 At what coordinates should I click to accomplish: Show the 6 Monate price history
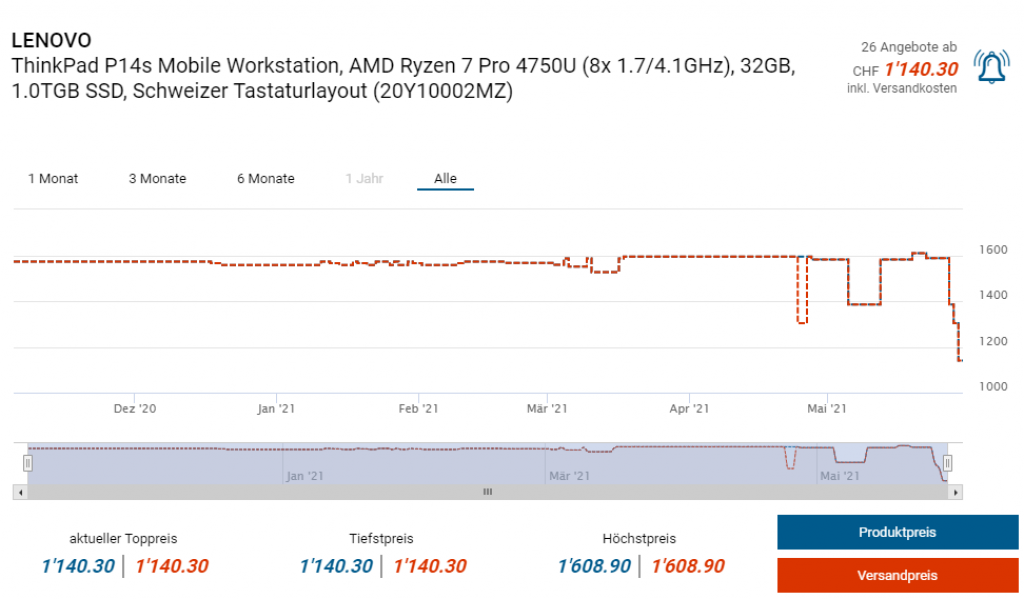265,179
